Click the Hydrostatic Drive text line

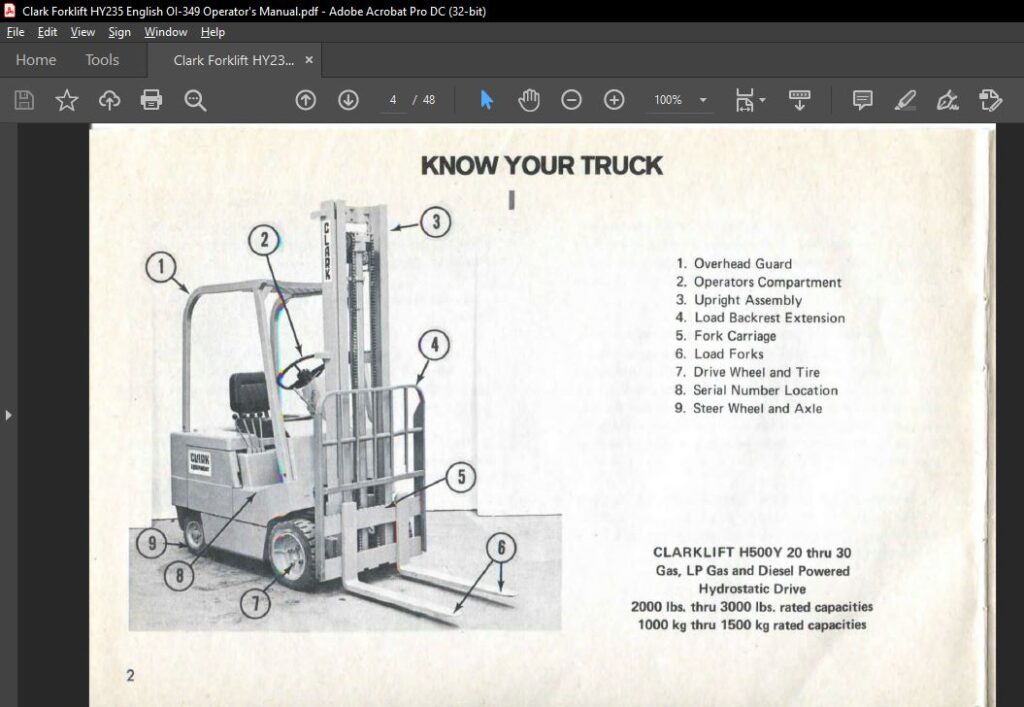pos(752,589)
